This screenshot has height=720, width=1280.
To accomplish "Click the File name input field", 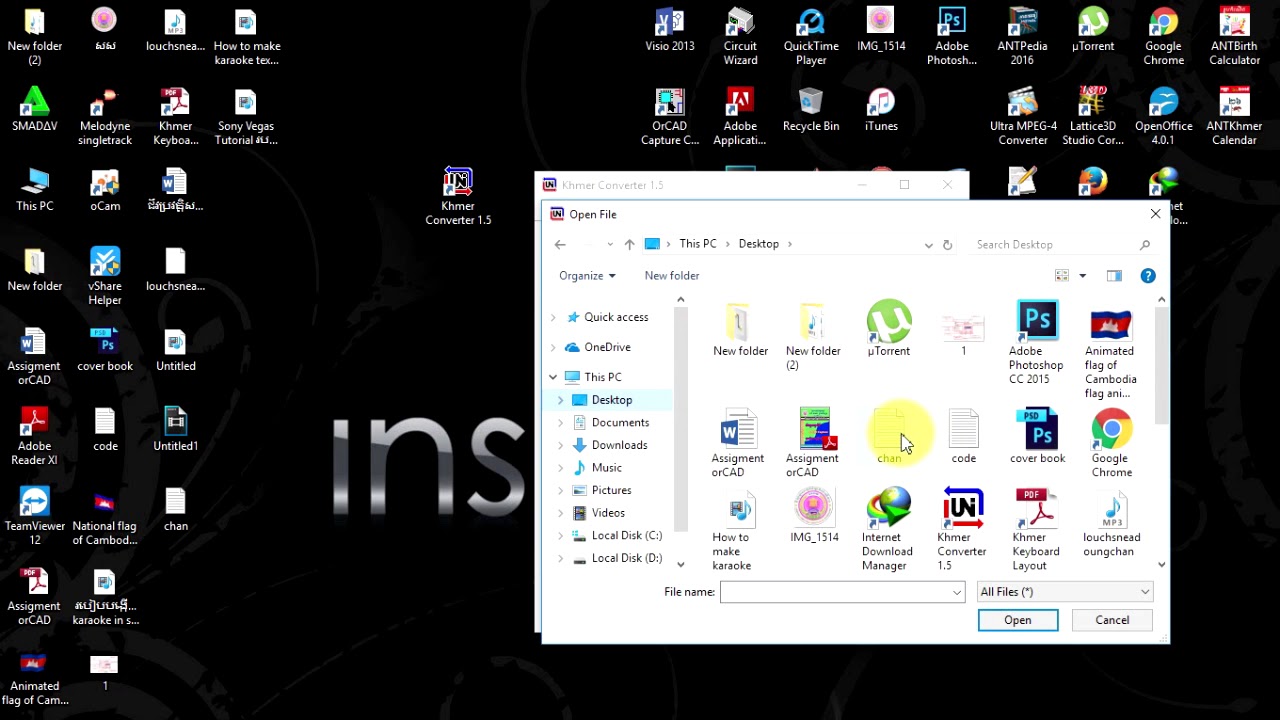I will pyautogui.click(x=842, y=592).
